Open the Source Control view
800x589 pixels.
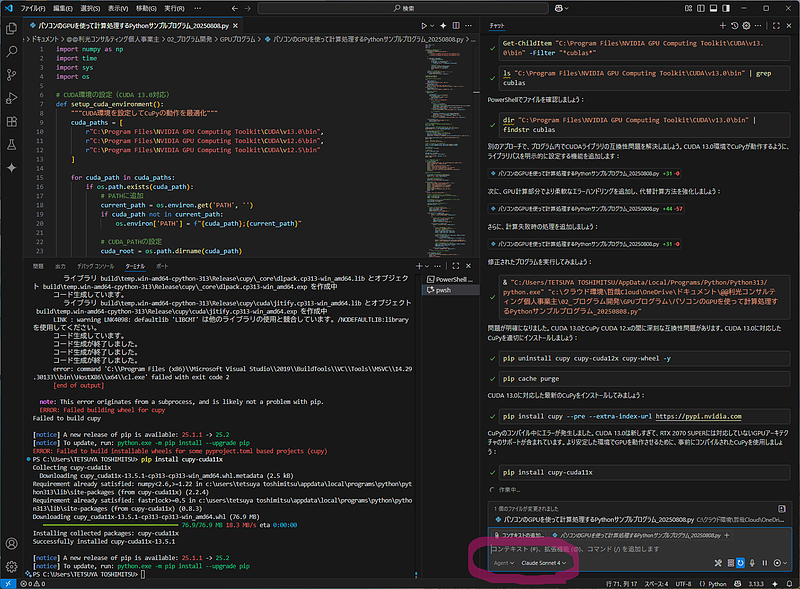point(12,73)
